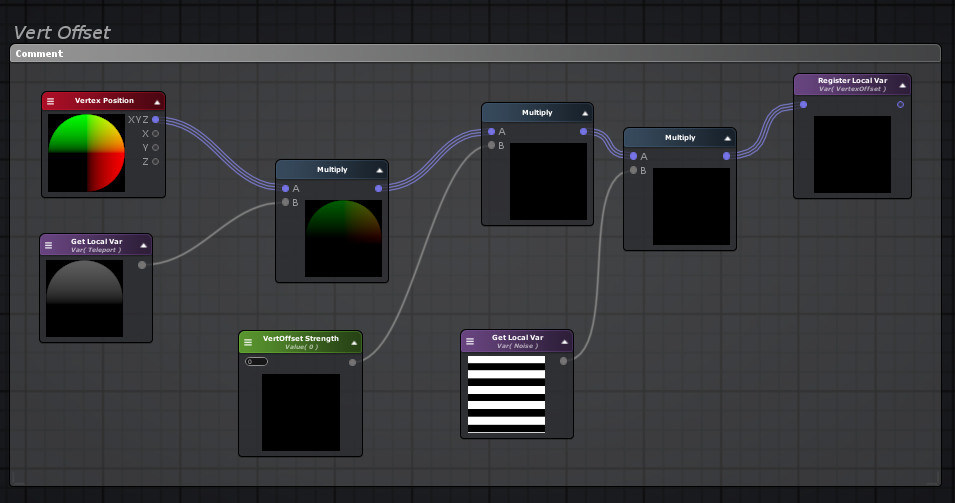
Task: Collapse the second Multiply node preview connected to VertOffset Strength
Action: (585, 113)
